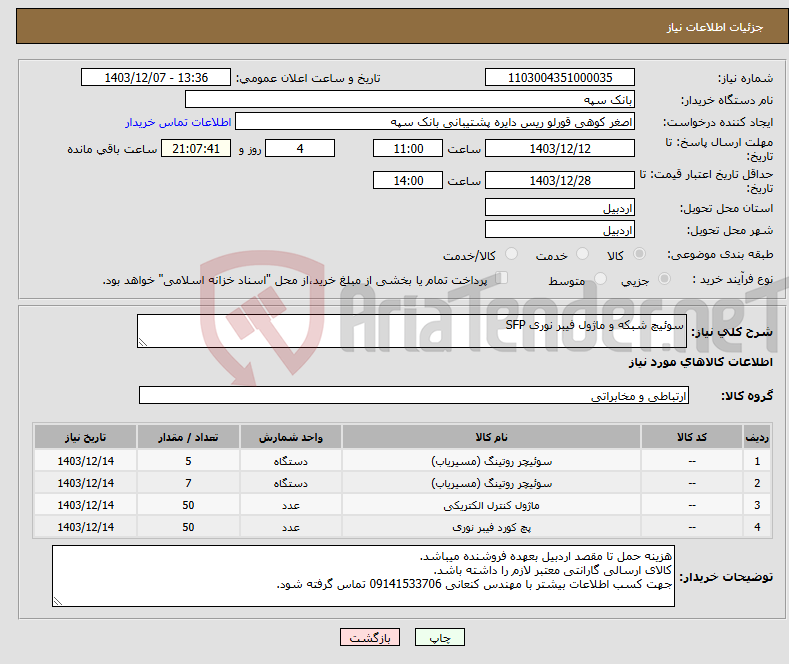
Task: Click the نام کالا column header
Action: click(x=491, y=437)
